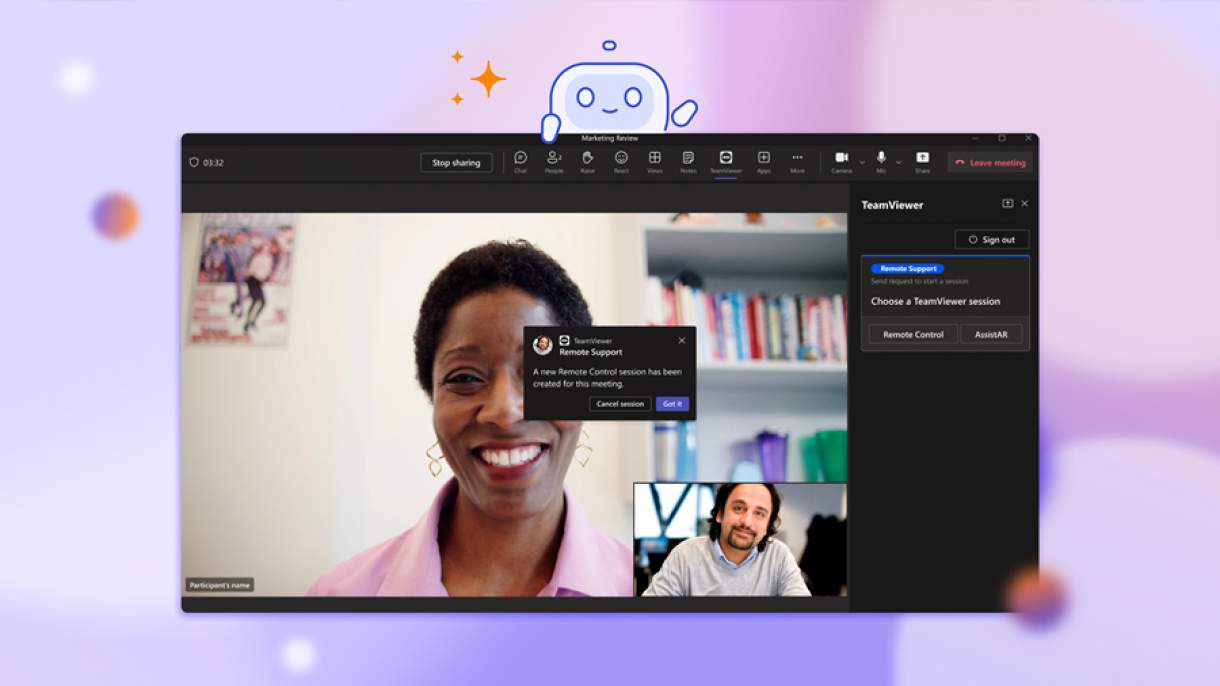Mute the microphone with the Mic button
The height and width of the screenshot is (686, 1220).
pyautogui.click(x=881, y=160)
